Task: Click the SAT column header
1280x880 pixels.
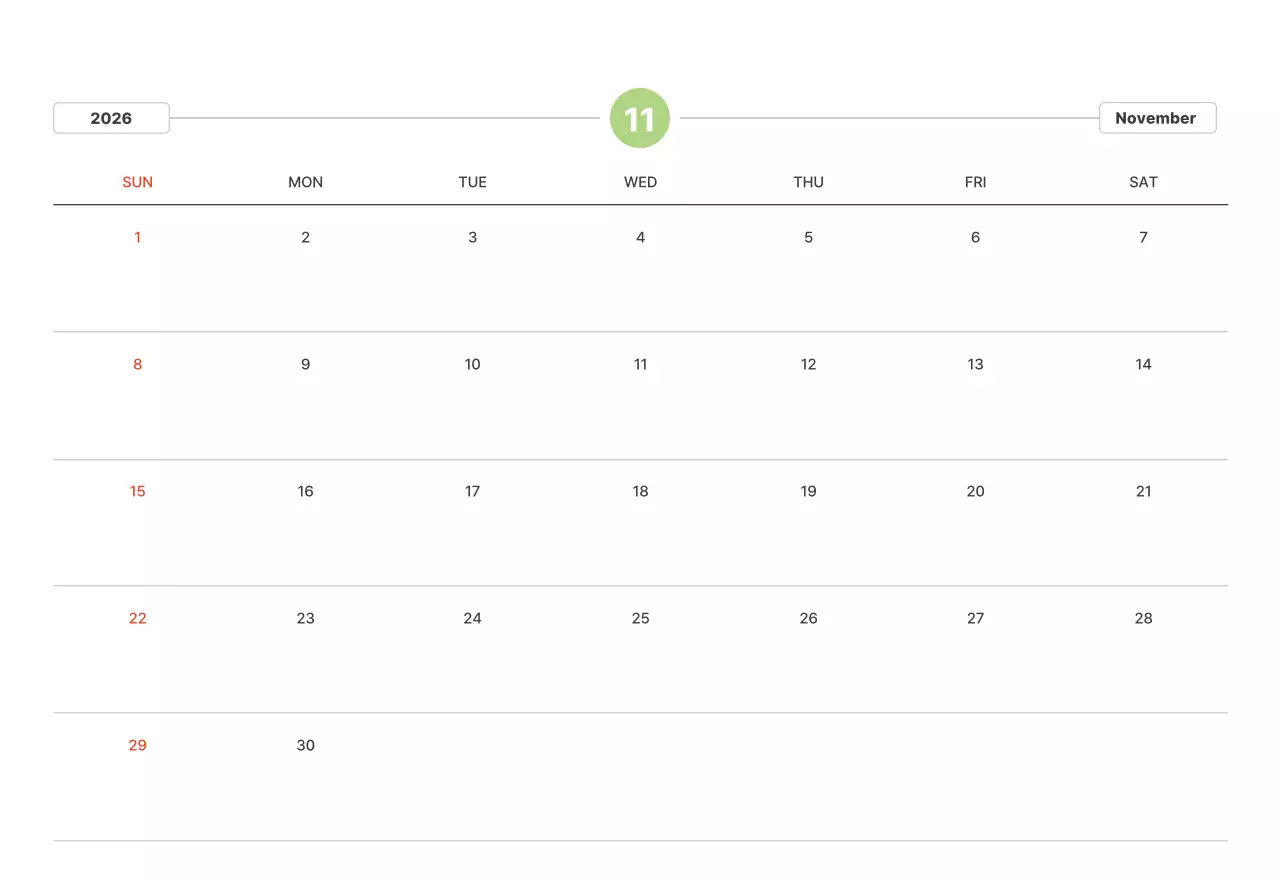Action: coord(1143,182)
